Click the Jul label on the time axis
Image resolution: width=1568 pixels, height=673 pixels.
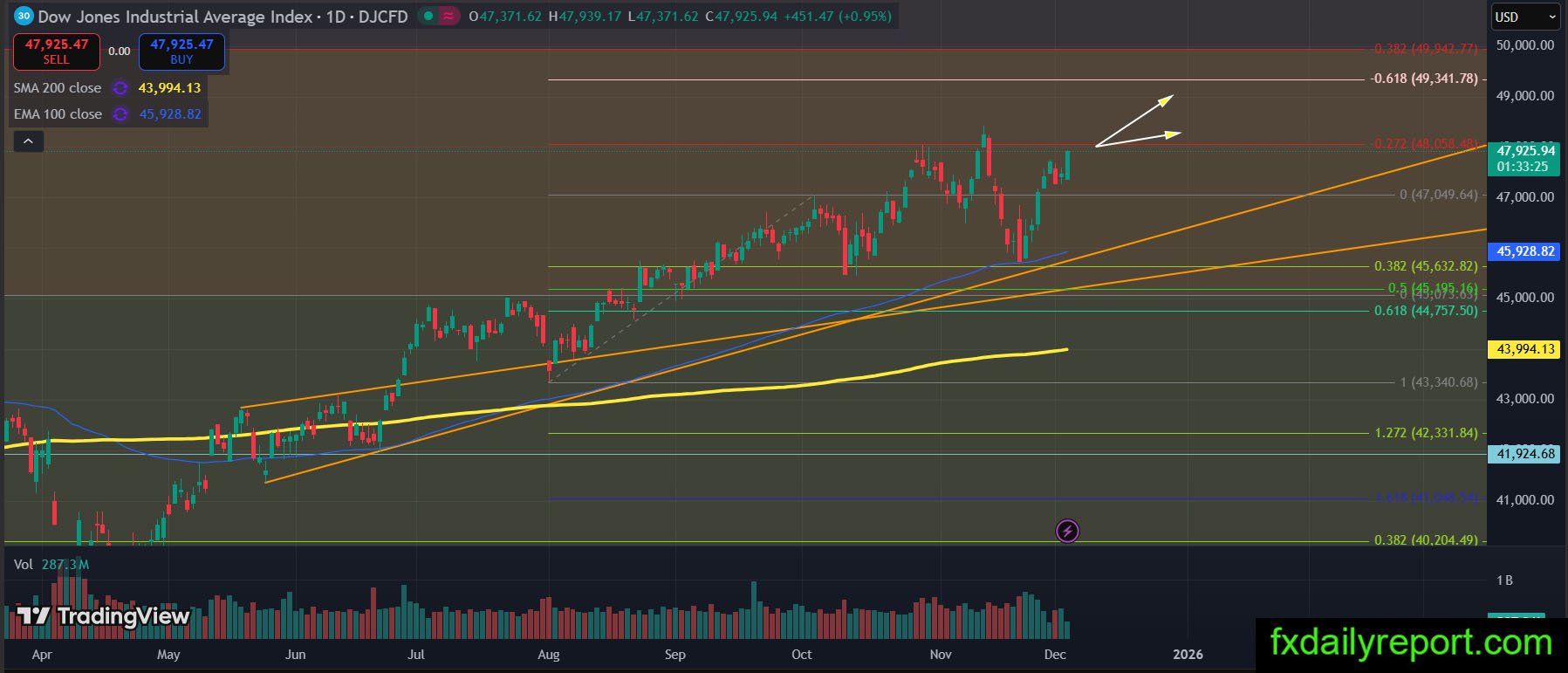click(416, 655)
